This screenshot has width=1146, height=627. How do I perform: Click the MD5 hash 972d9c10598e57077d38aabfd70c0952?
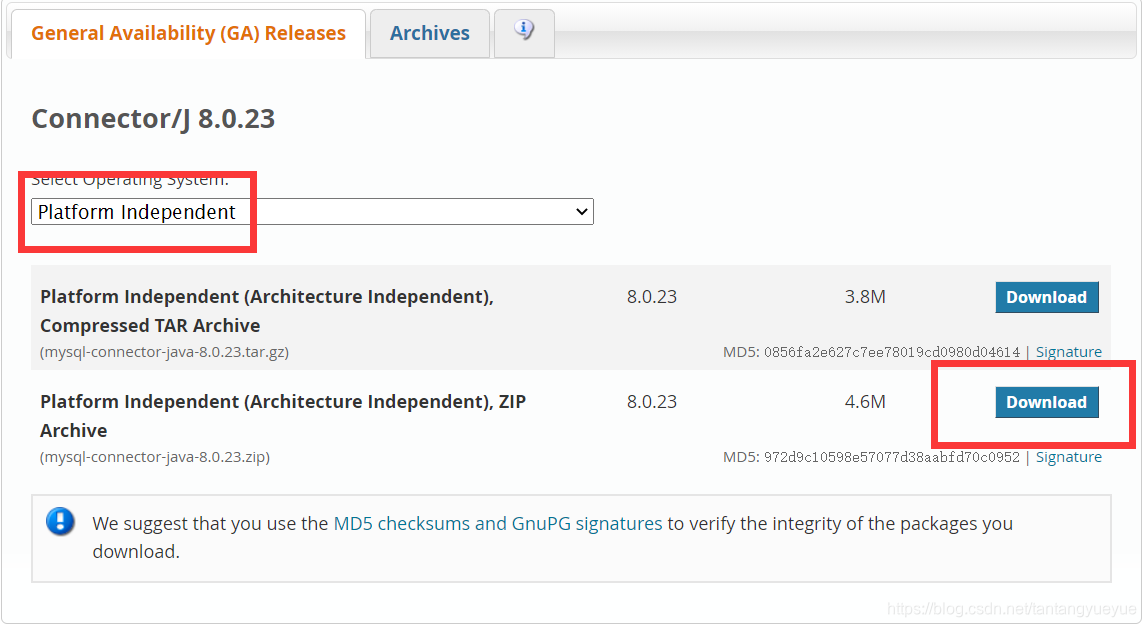[x=892, y=457]
